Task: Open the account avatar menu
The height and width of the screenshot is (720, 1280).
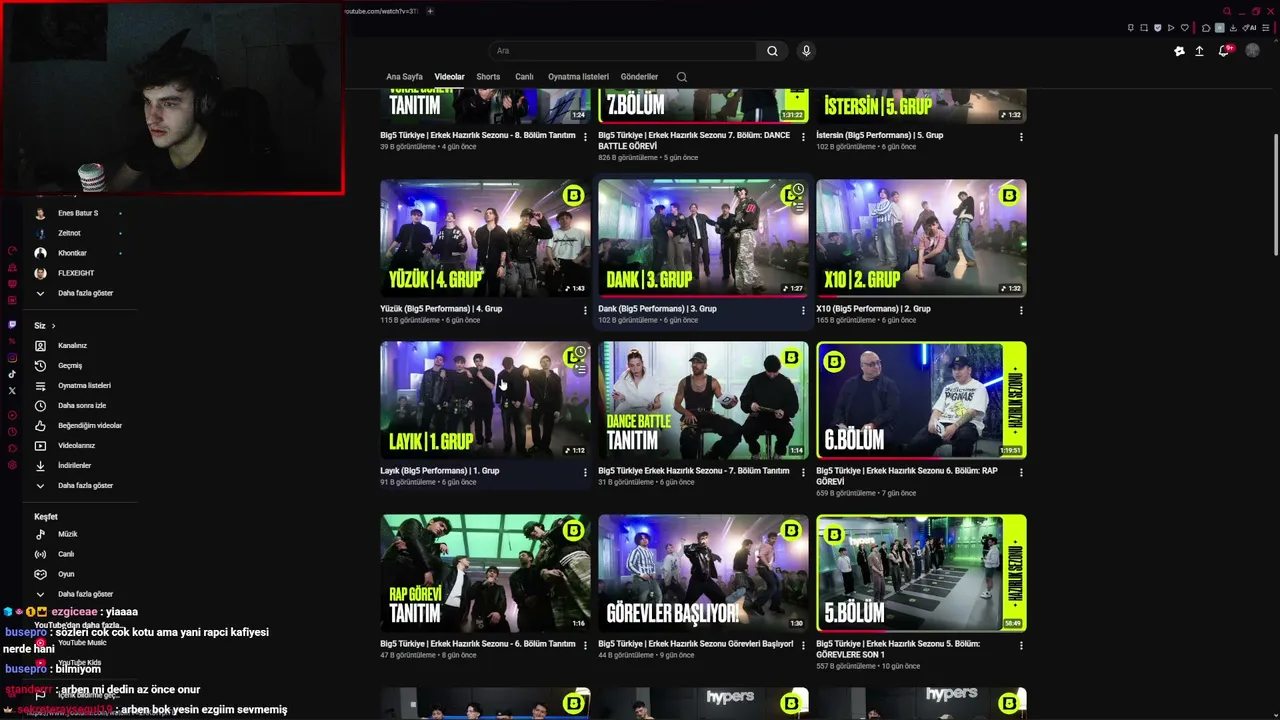Action: click(x=1252, y=51)
